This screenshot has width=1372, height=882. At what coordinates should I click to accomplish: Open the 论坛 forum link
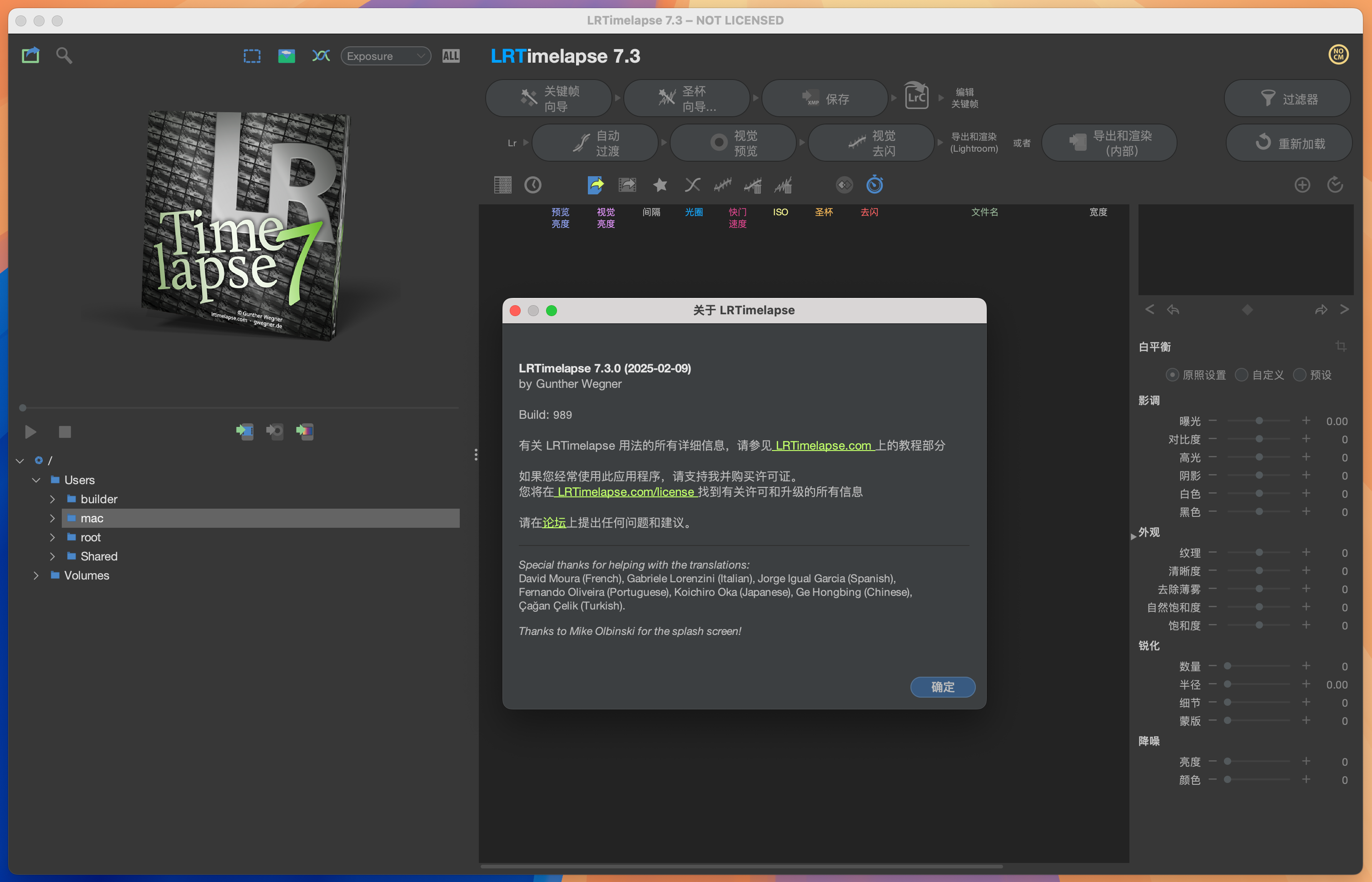(554, 522)
